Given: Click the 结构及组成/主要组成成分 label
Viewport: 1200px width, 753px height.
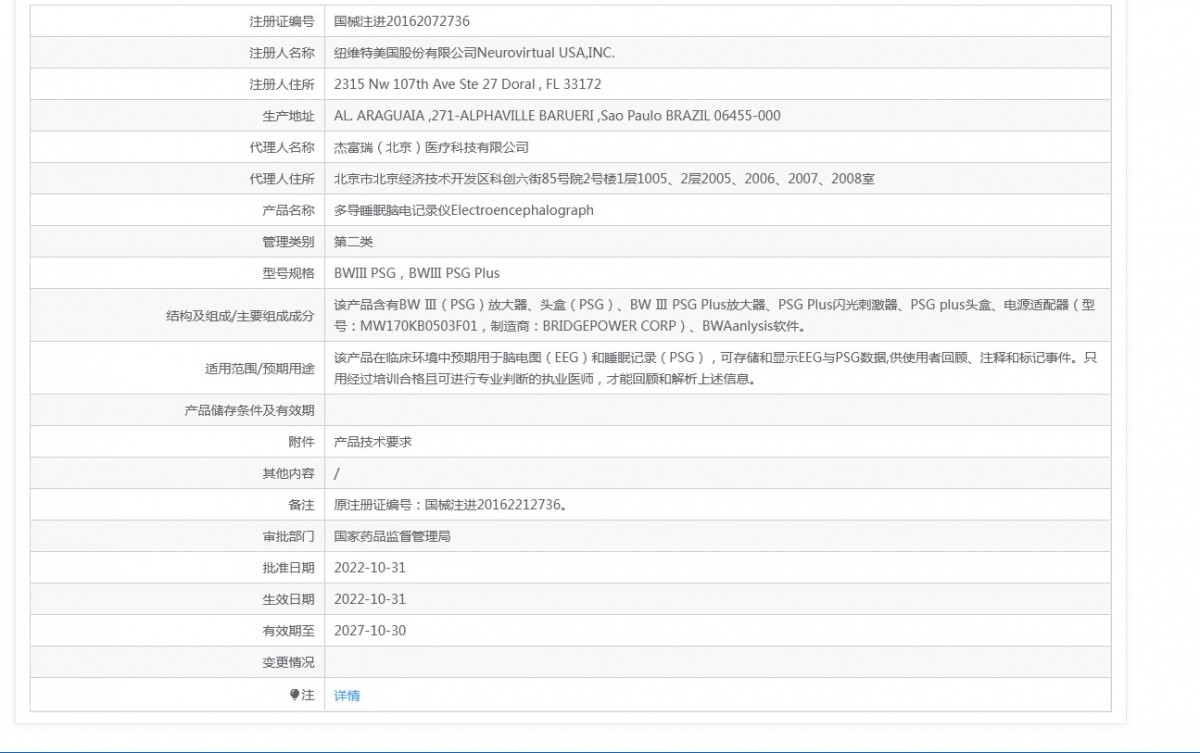Looking at the screenshot, I should (x=240, y=315).
